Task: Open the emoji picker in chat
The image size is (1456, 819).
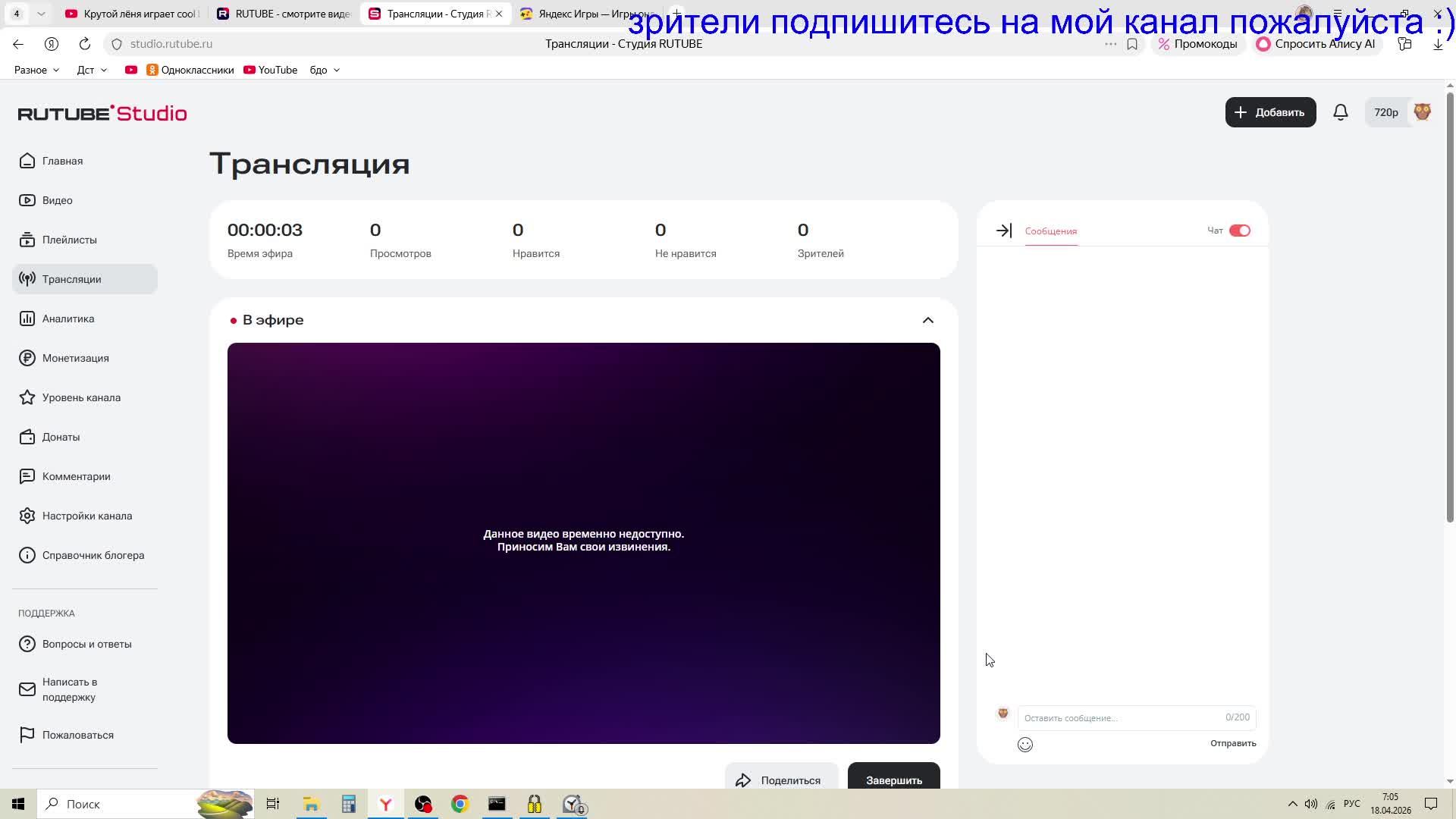Action: (1025, 744)
